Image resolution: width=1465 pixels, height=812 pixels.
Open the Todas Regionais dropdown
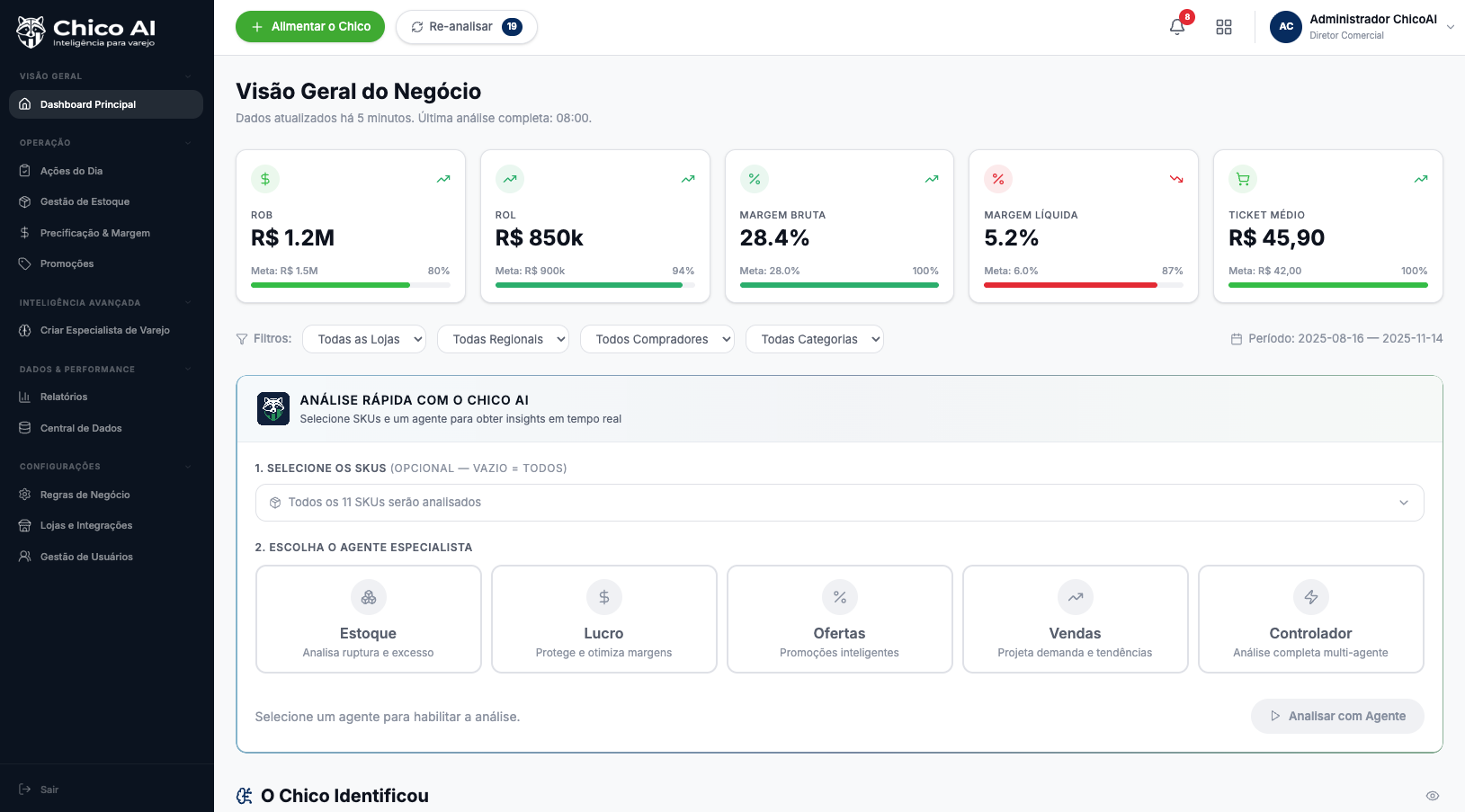pos(503,339)
